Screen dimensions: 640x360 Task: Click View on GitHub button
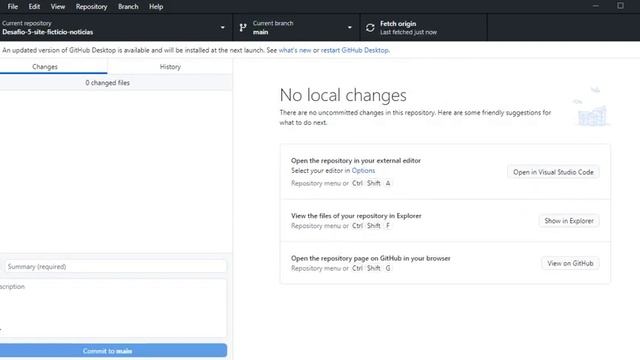(x=570, y=263)
